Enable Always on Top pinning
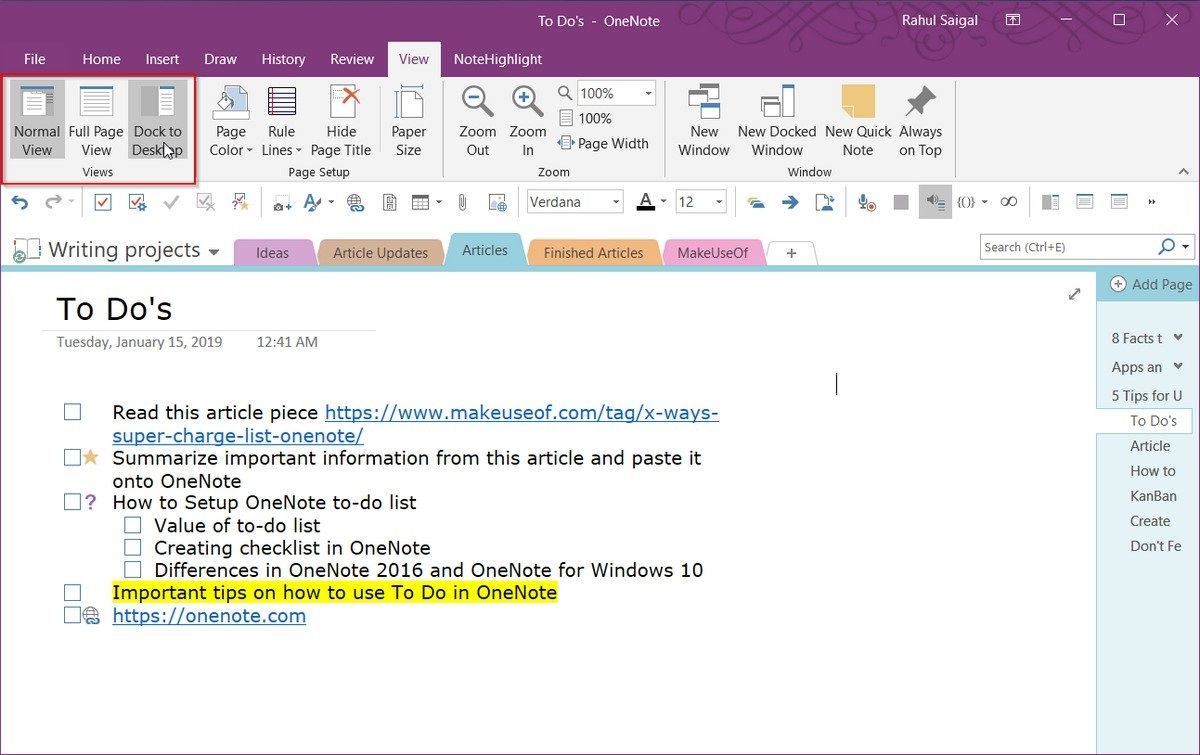 click(x=920, y=118)
